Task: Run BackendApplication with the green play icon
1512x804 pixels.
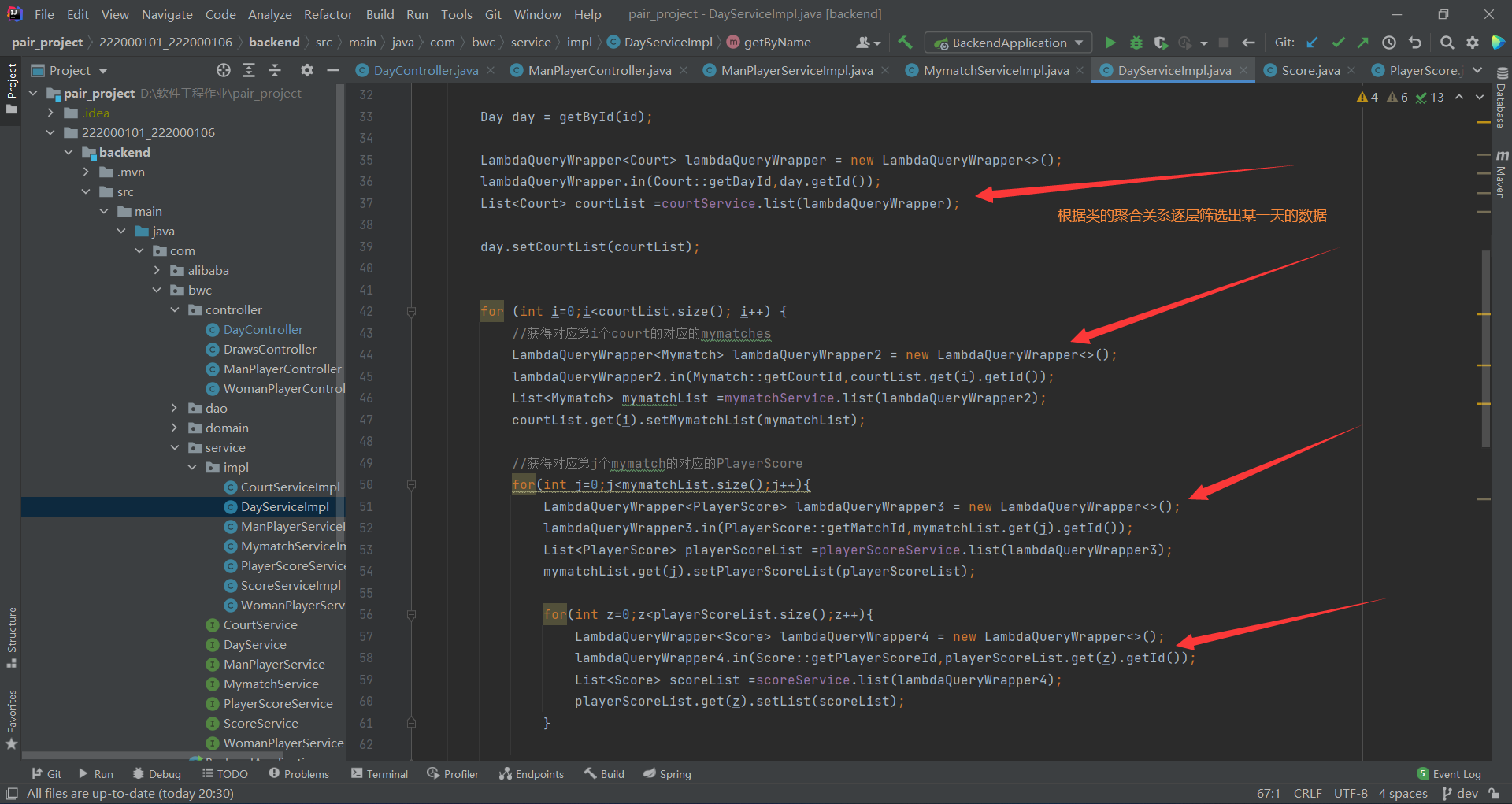Action: (1110, 43)
